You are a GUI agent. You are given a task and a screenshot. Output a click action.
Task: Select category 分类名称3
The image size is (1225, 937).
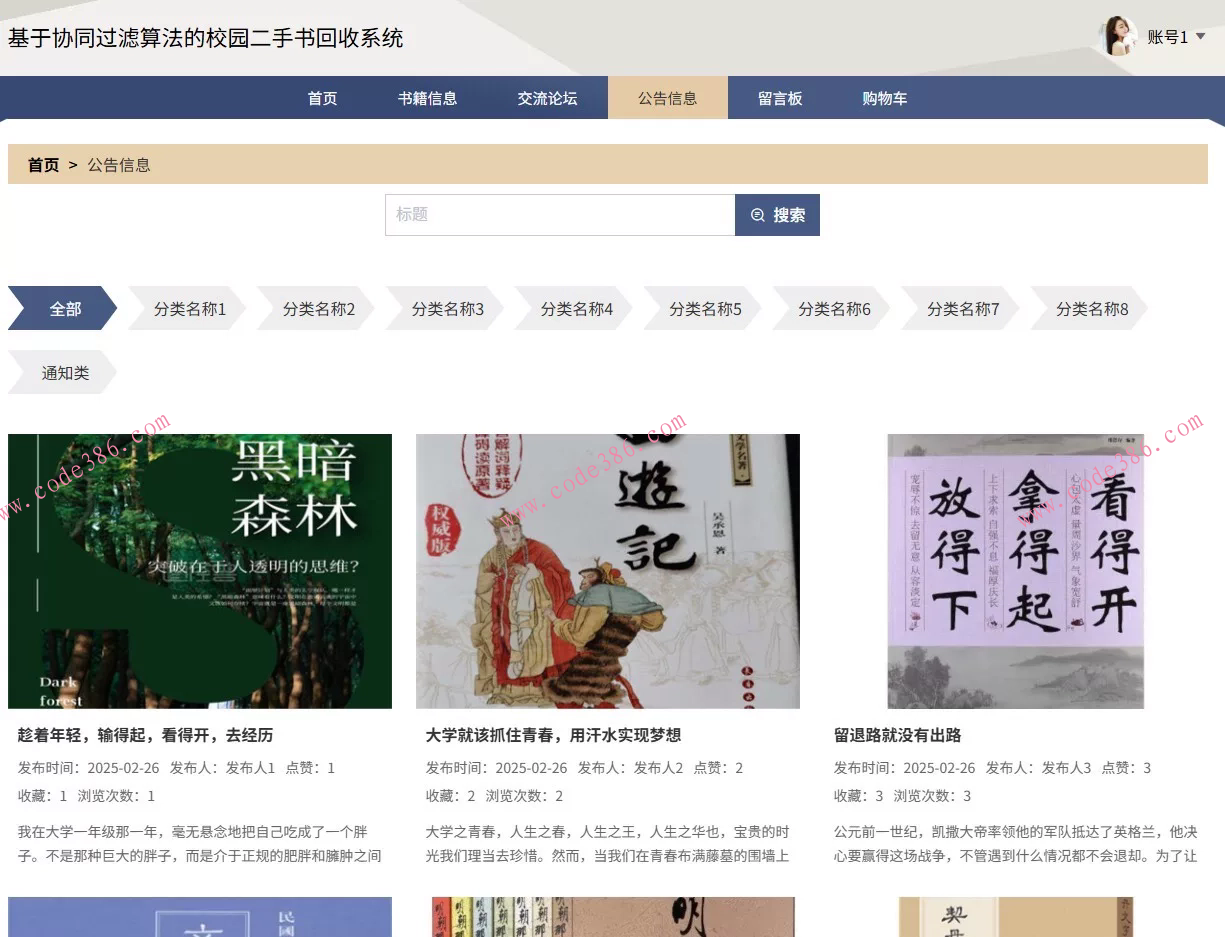446,308
